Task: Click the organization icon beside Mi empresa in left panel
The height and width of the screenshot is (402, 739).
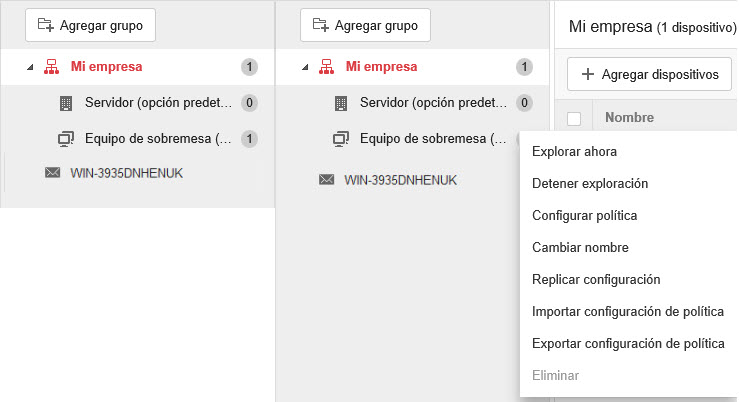Action: pos(50,68)
